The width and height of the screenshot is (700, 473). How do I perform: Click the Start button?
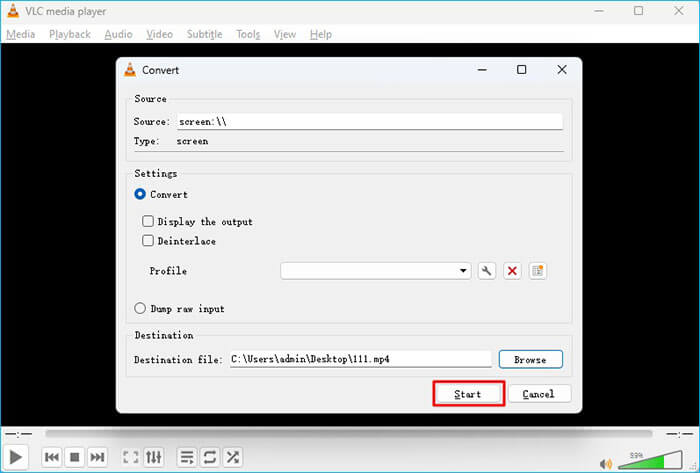tap(468, 394)
